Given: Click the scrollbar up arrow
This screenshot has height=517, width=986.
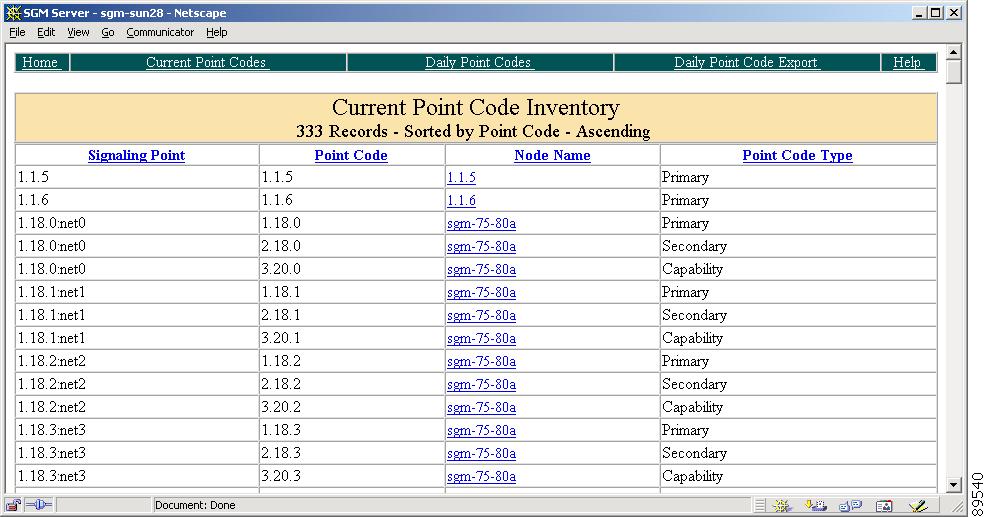Looking at the screenshot, I should 953,51.
